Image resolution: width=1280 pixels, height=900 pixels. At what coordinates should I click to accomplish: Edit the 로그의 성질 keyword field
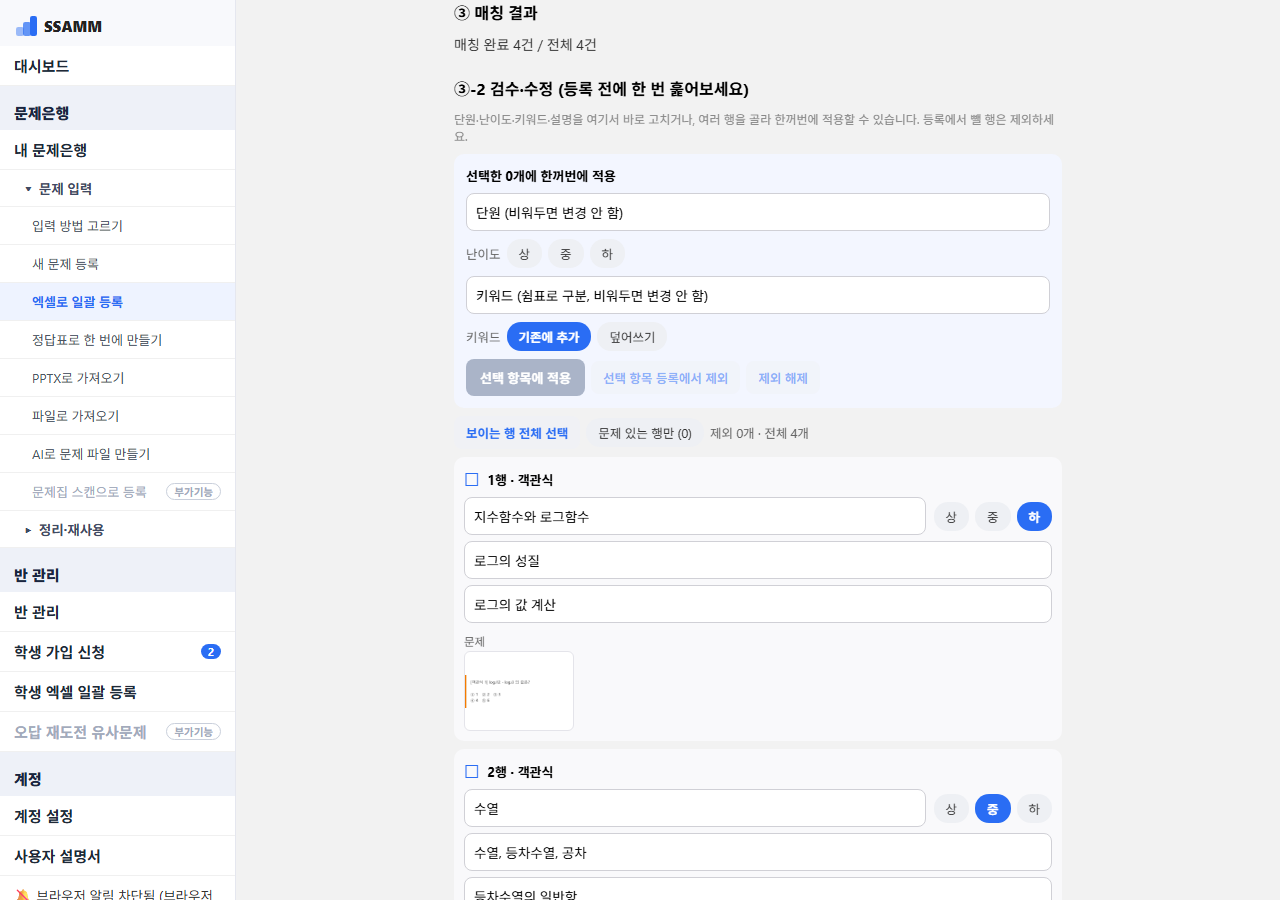[758, 560]
